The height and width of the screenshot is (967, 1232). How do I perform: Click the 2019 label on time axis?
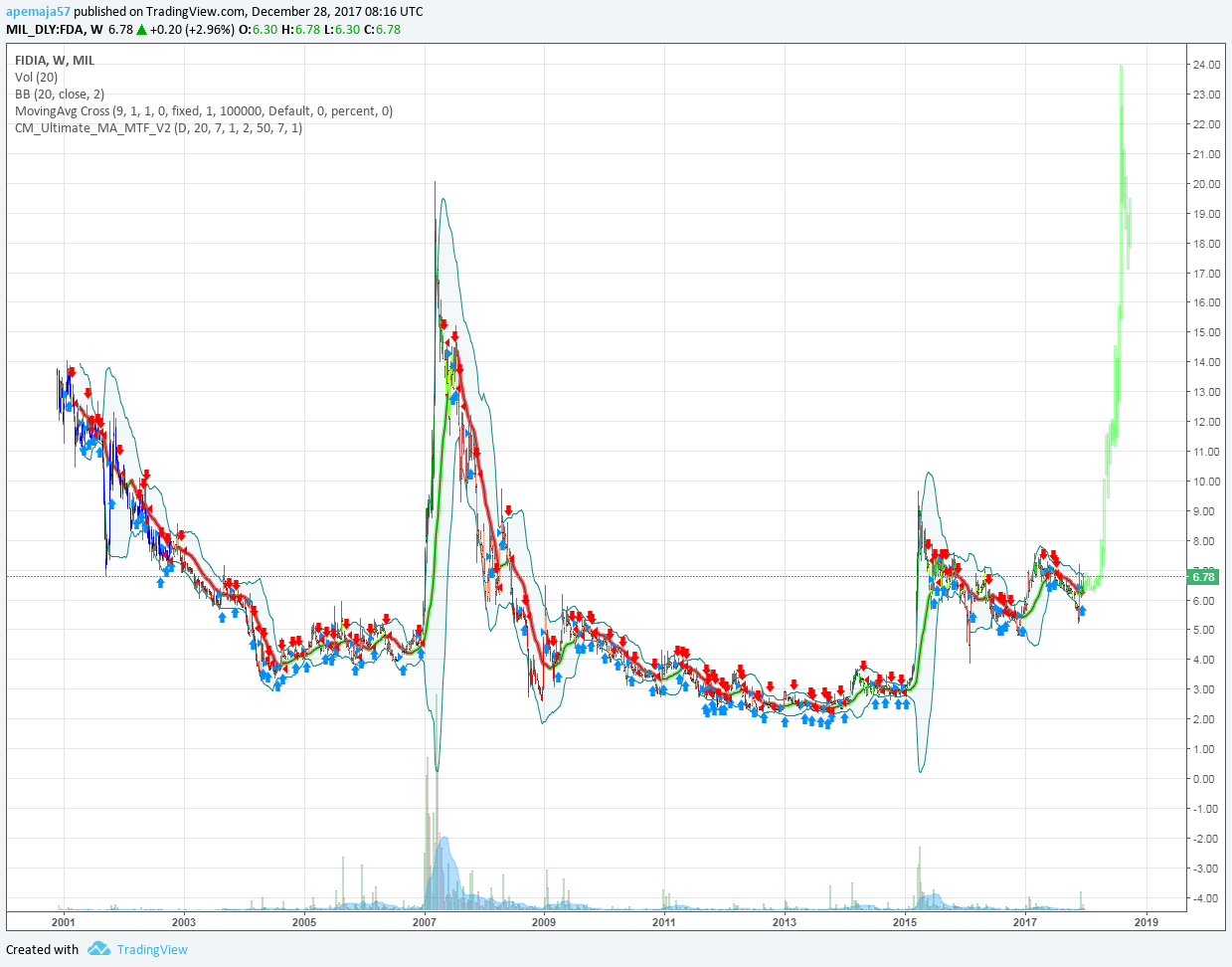[x=1145, y=922]
